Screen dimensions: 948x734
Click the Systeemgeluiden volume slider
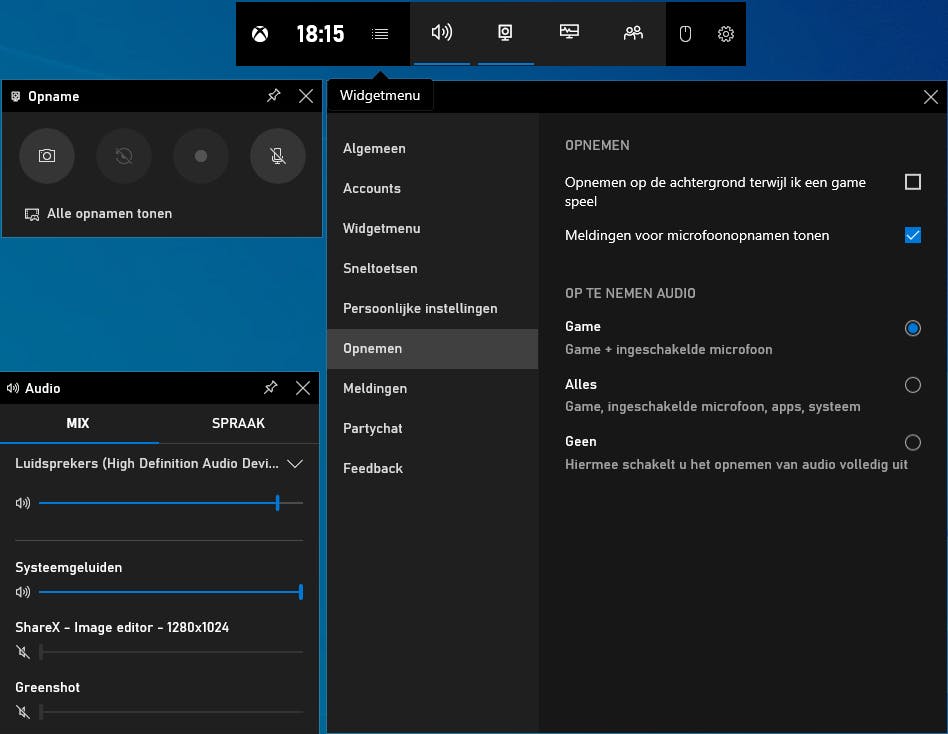tap(170, 592)
